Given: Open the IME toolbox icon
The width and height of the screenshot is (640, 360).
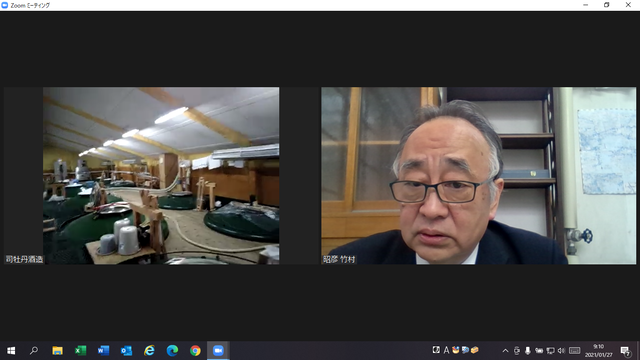Looking at the screenshot, I should 474,350.
